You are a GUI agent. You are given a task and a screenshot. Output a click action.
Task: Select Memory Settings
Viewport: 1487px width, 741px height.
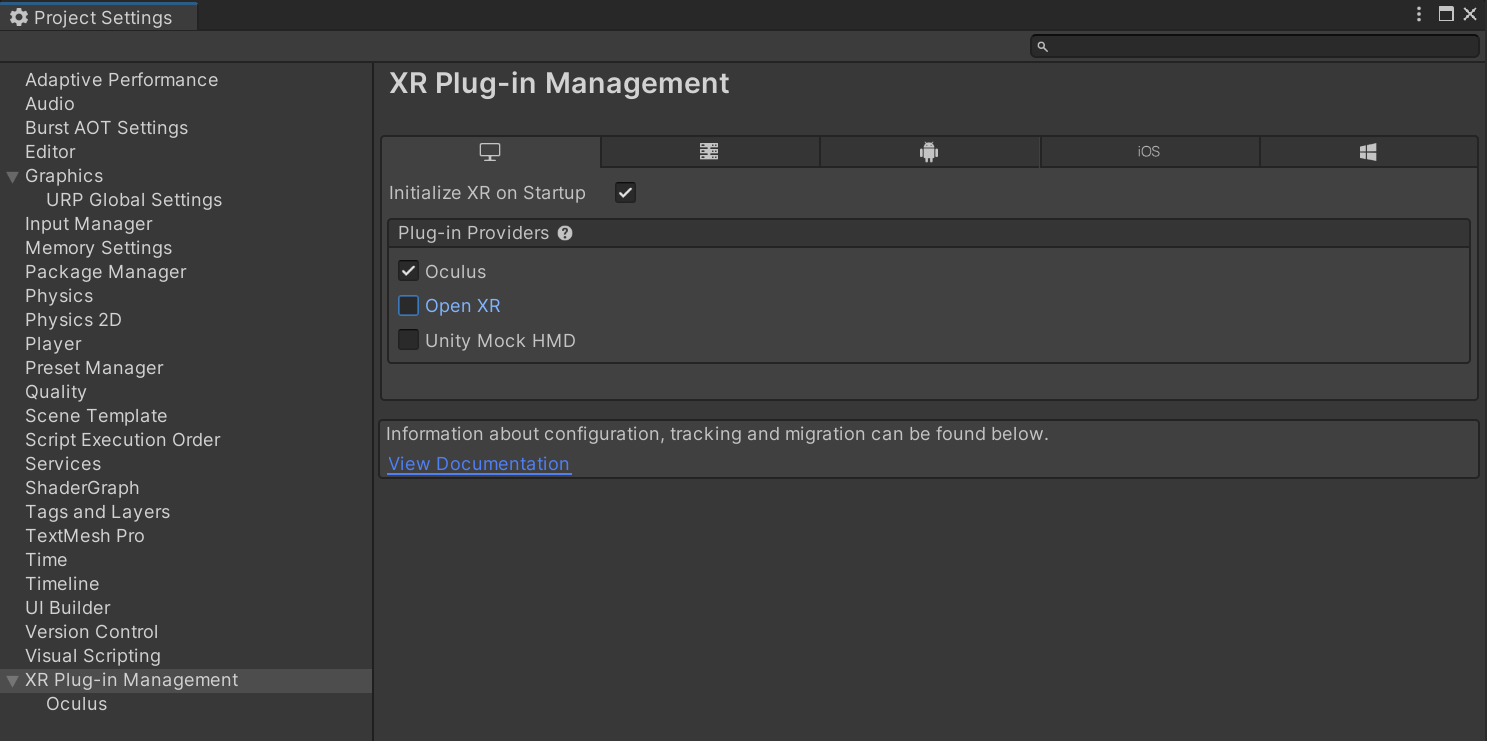(98, 248)
